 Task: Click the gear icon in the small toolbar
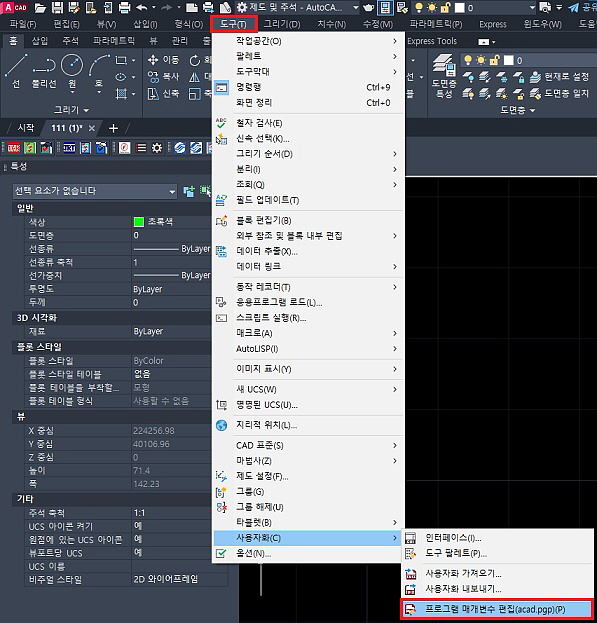coord(157,148)
